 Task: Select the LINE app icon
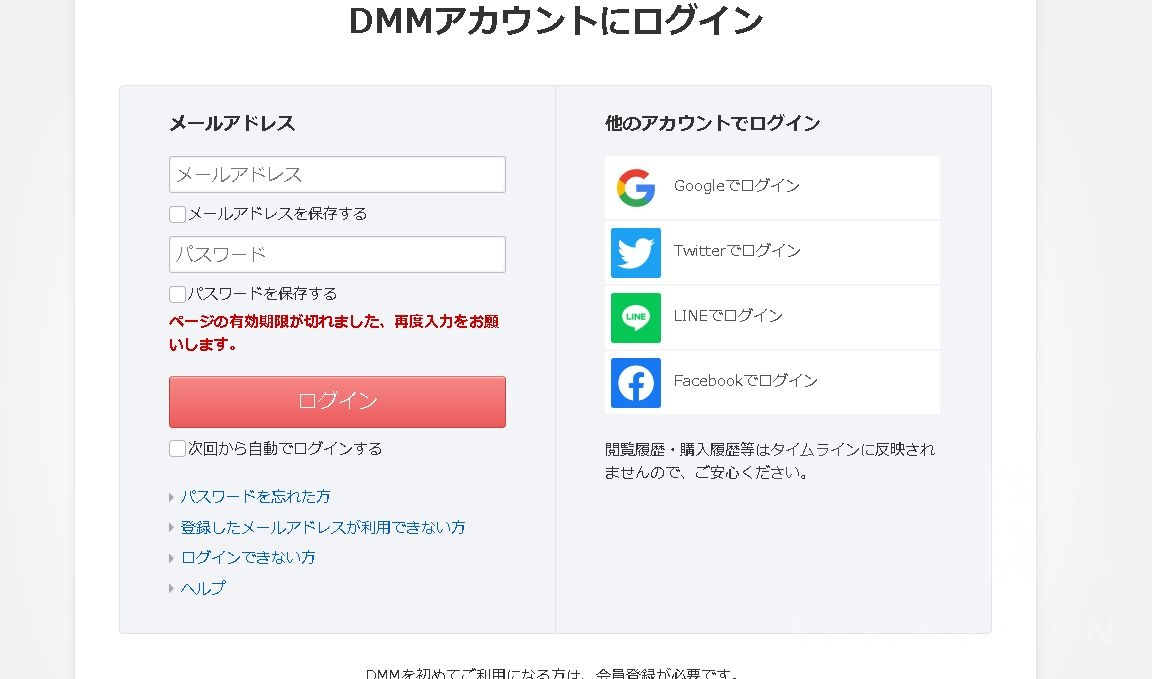coord(636,318)
